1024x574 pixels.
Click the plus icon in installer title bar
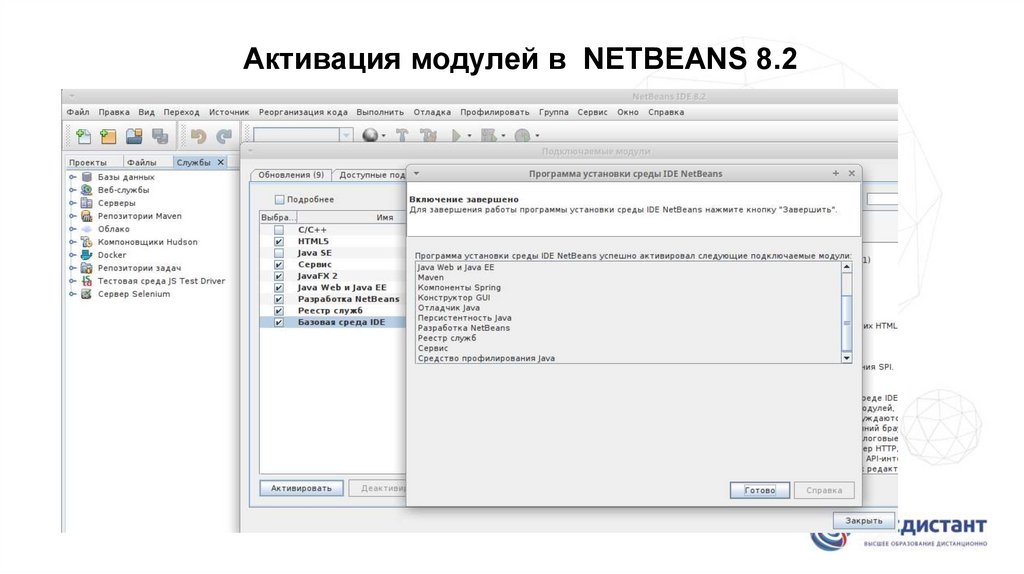click(835, 174)
